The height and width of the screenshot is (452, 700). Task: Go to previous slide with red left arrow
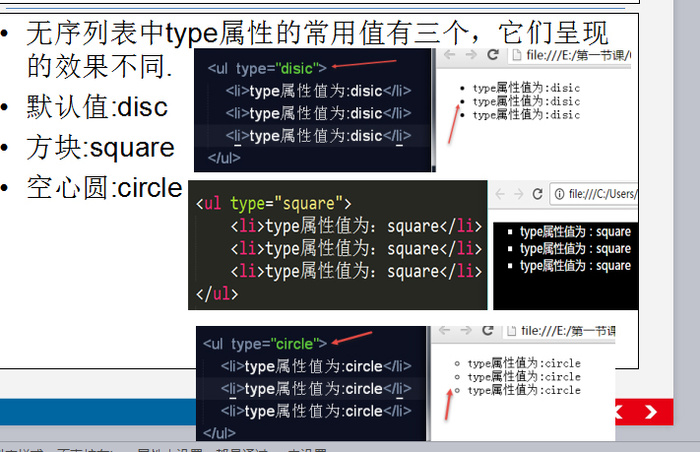tap(619, 411)
